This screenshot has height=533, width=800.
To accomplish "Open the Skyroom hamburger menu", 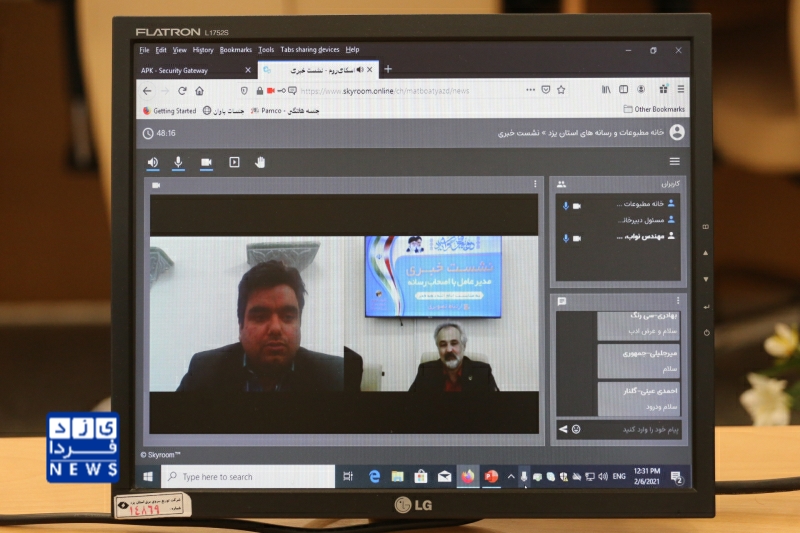I will (x=675, y=161).
